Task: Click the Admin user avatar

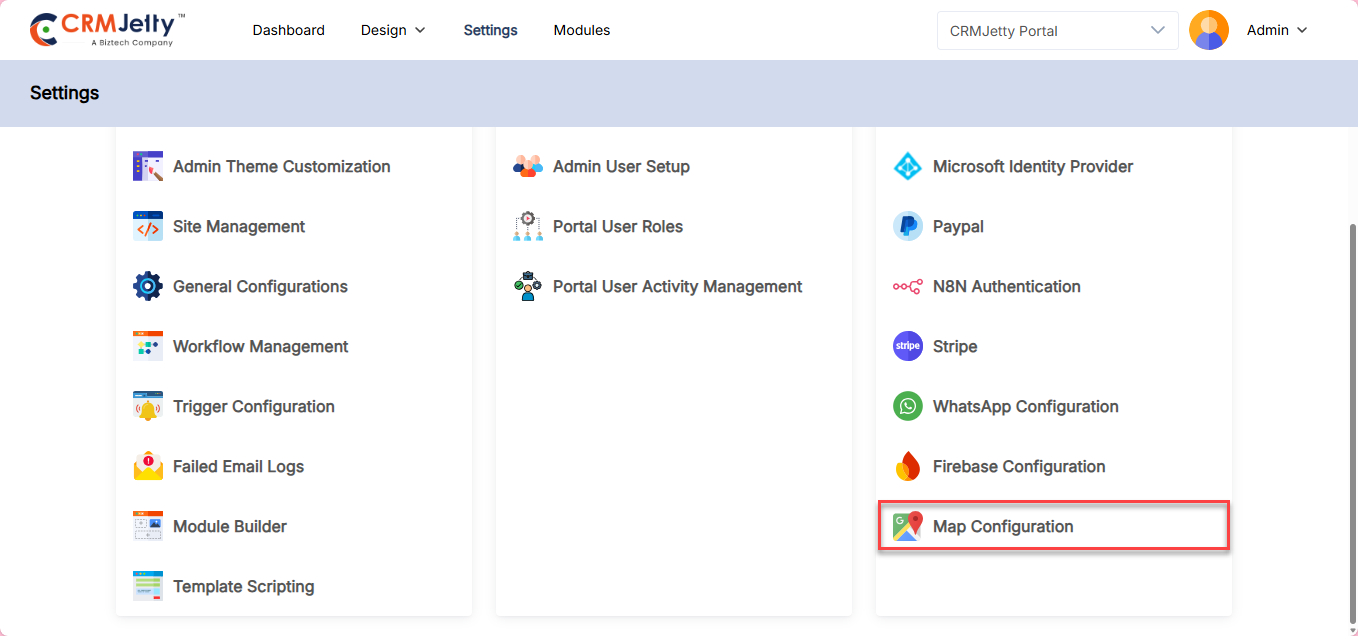Action: [1208, 30]
